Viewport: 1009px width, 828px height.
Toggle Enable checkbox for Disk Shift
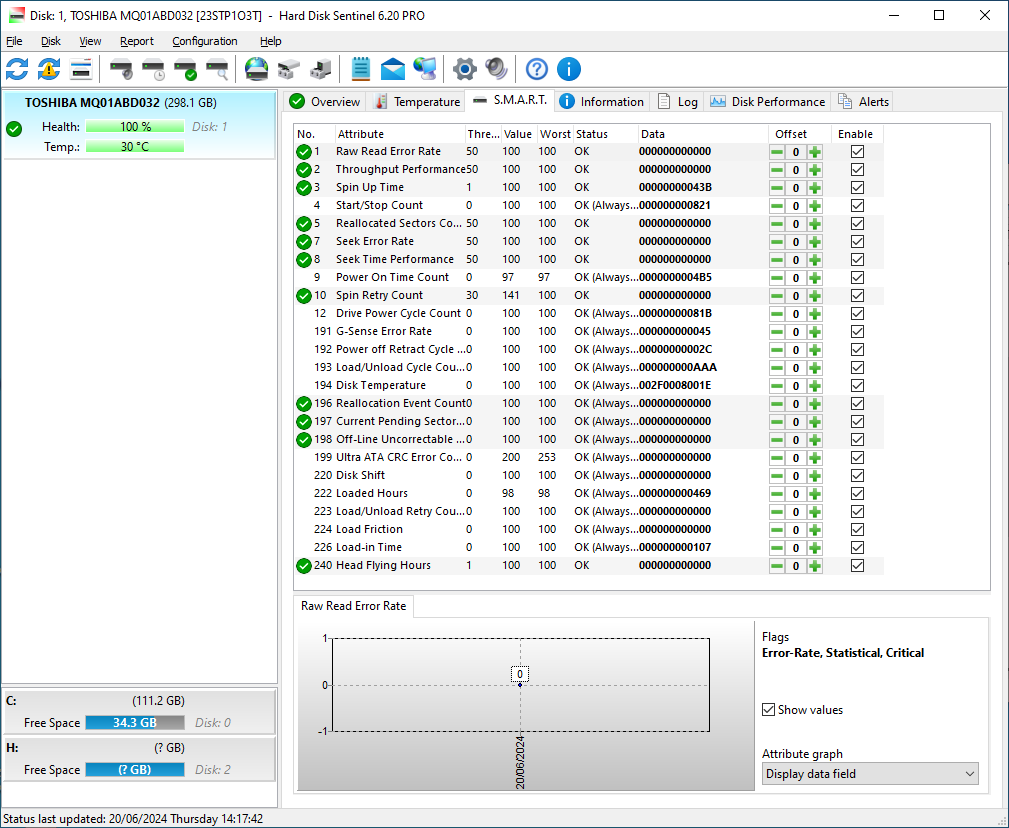857,476
